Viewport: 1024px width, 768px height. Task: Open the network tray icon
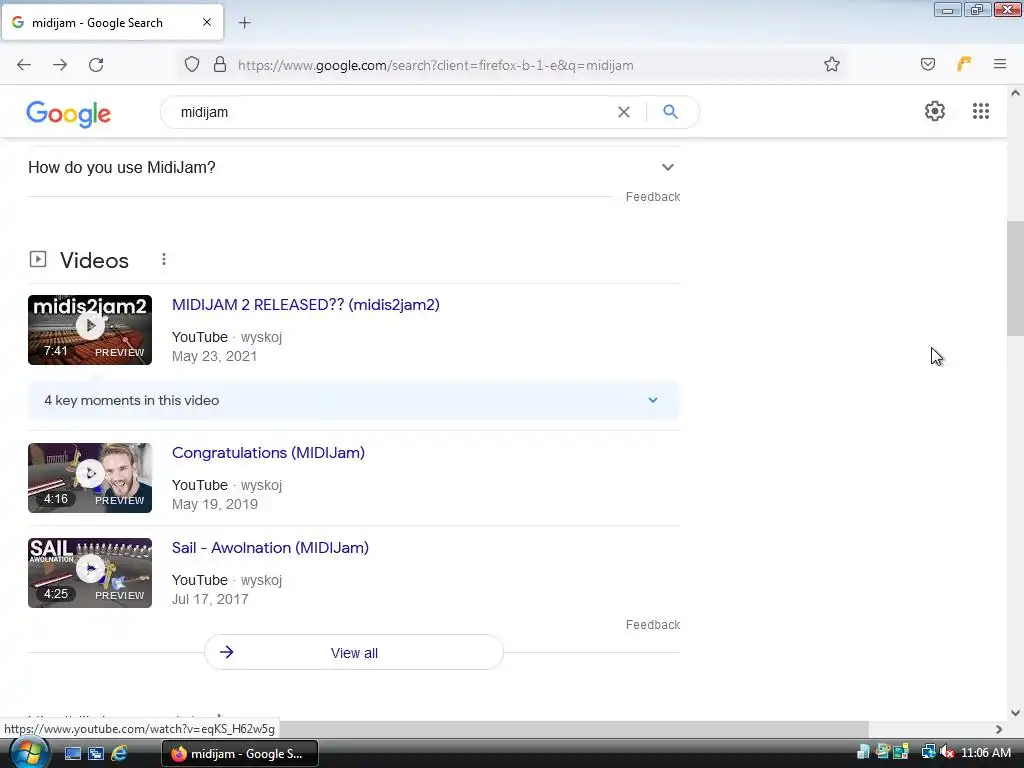pyautogui.click(x=927, y=753)
